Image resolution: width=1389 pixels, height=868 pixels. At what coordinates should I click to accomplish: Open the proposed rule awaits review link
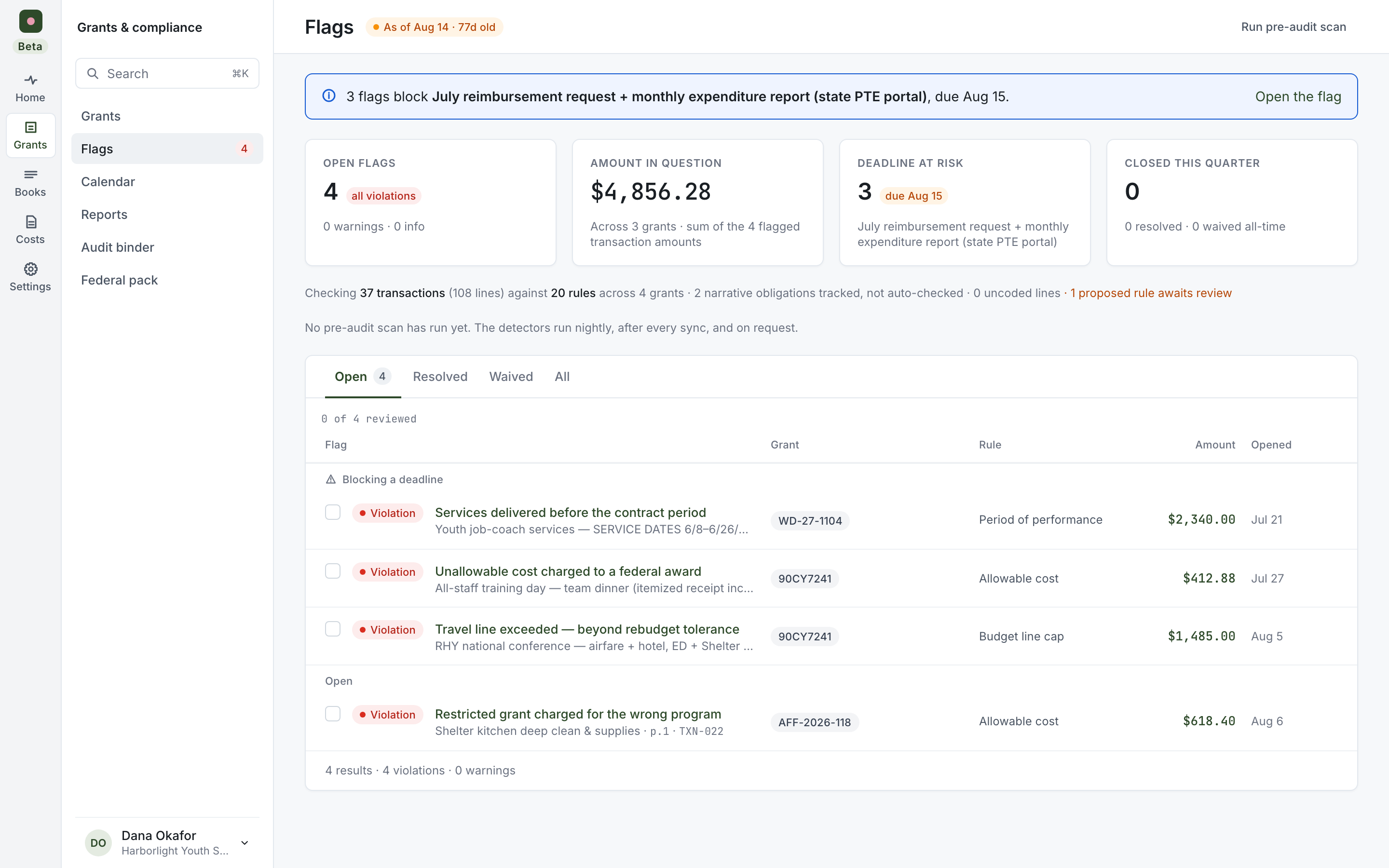[x=1151, y=293]
